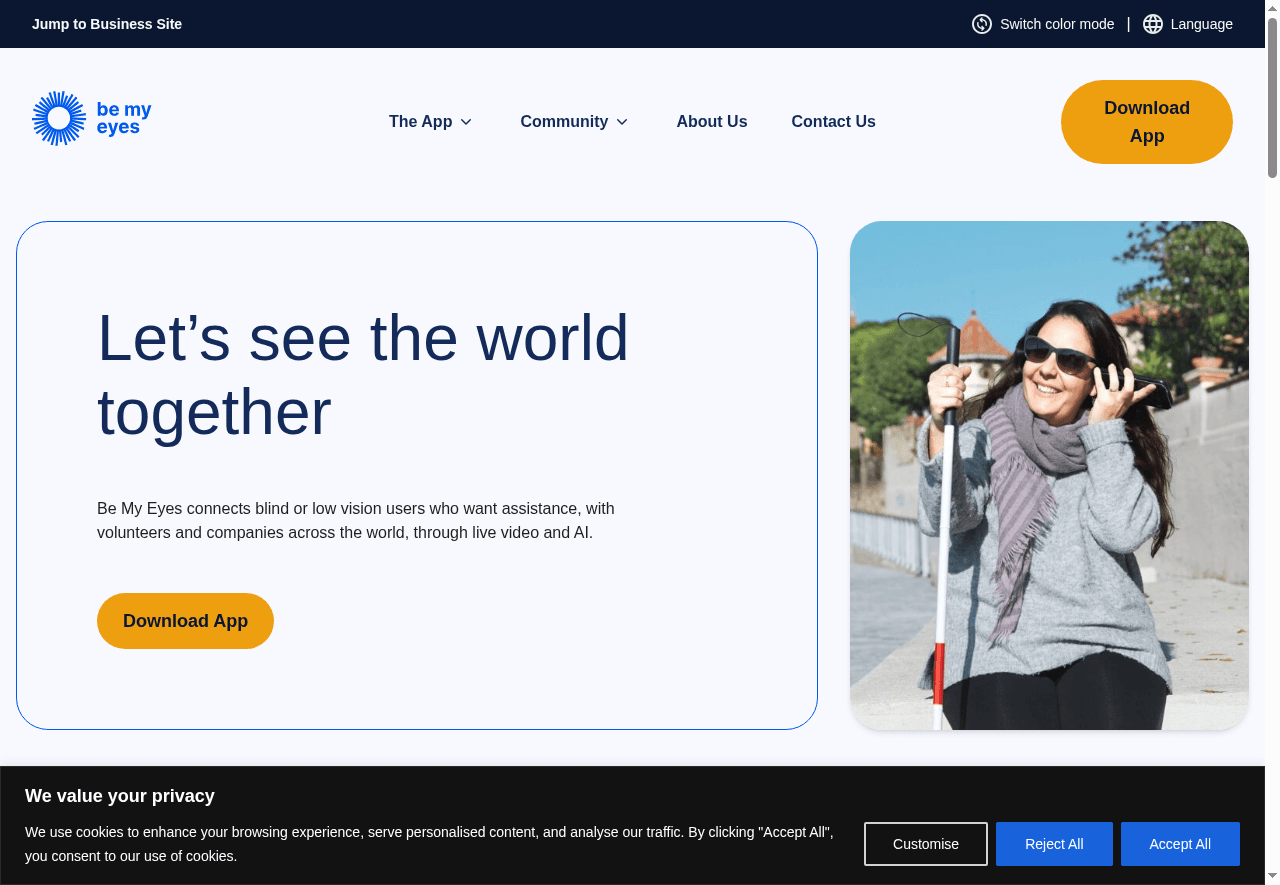Open the Community menu item
Image resolution: width=1280 pixels, height=885 pixels.
coord(564,121)
